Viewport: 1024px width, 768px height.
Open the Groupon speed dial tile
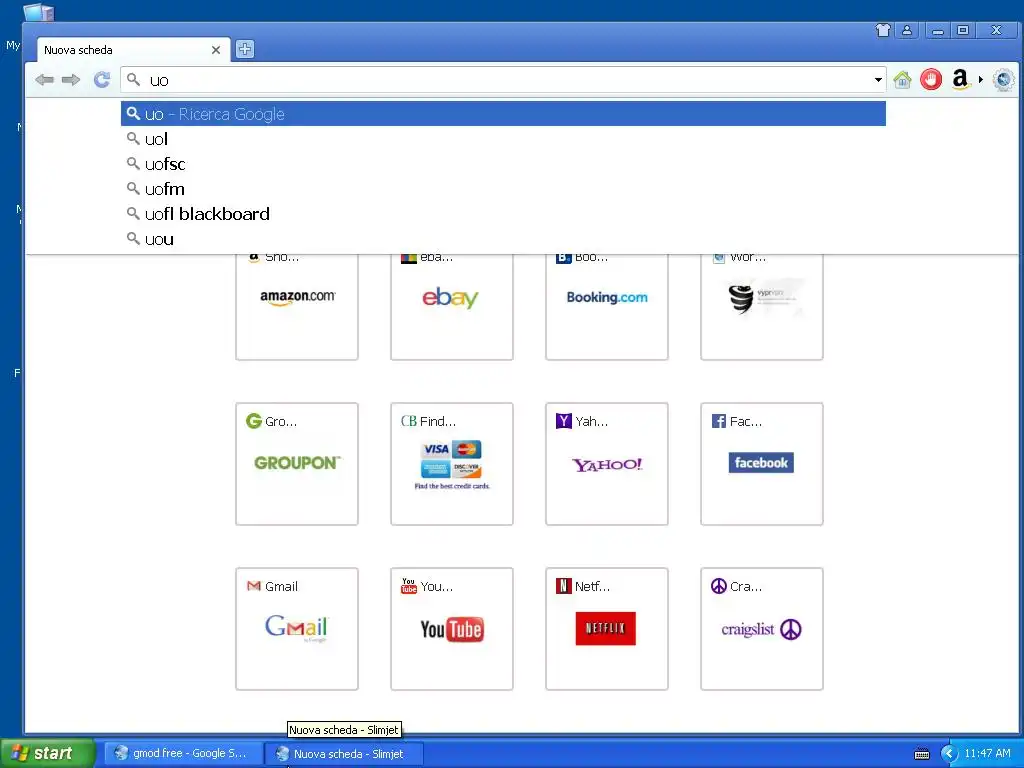[x=297, y=464]
